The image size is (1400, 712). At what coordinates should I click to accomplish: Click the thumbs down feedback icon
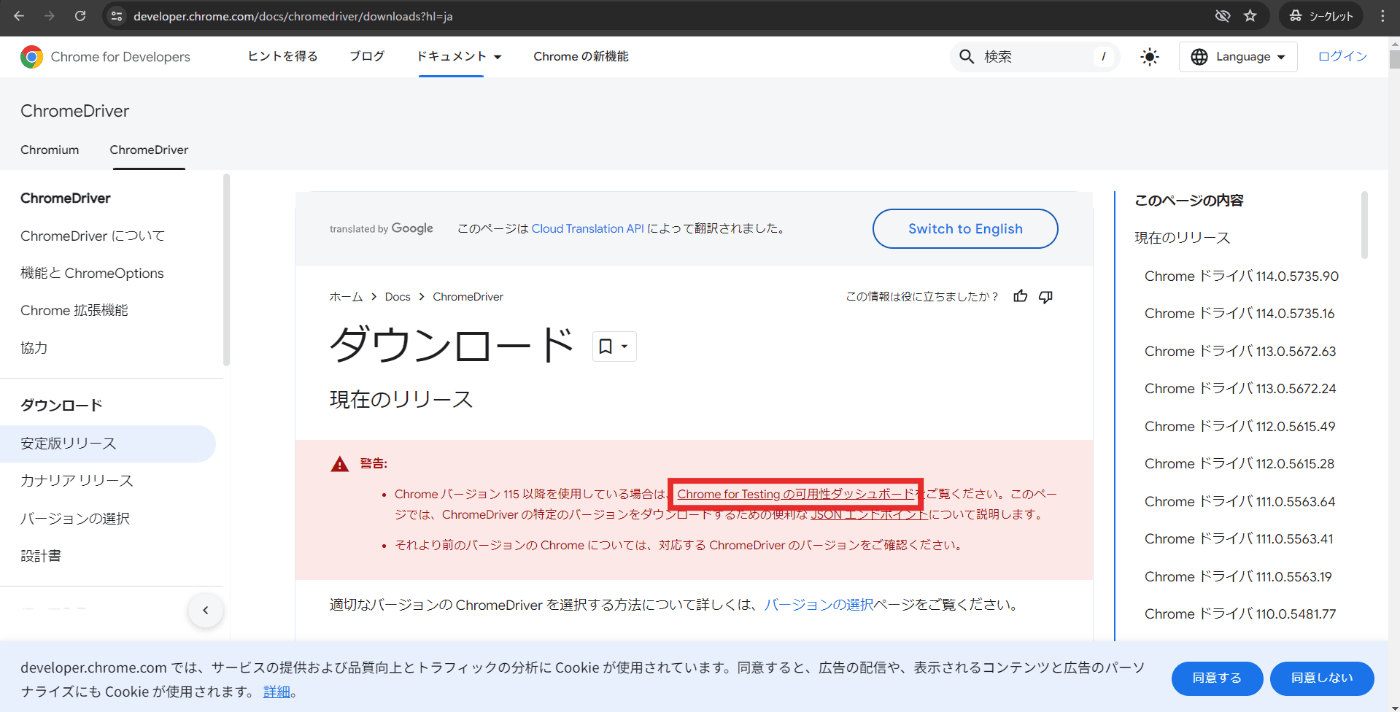pyautogui.click(x=1046, y=296)
